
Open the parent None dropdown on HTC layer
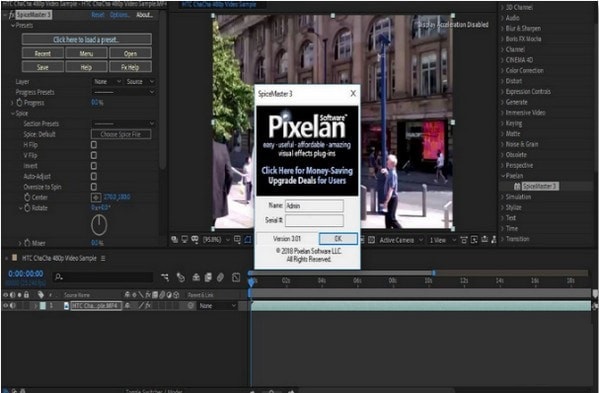tap(217, 306)
